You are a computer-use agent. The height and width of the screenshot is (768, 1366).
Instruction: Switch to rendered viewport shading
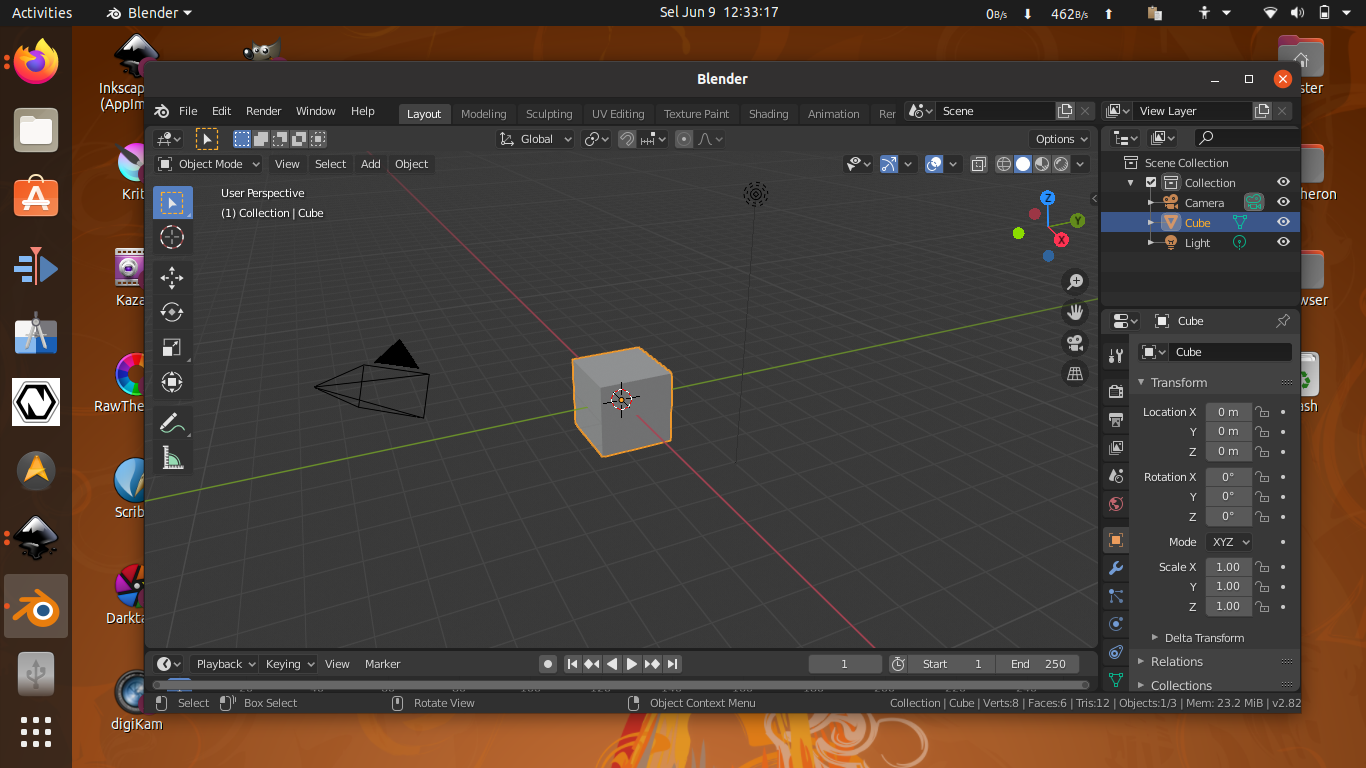point(1061,164)
